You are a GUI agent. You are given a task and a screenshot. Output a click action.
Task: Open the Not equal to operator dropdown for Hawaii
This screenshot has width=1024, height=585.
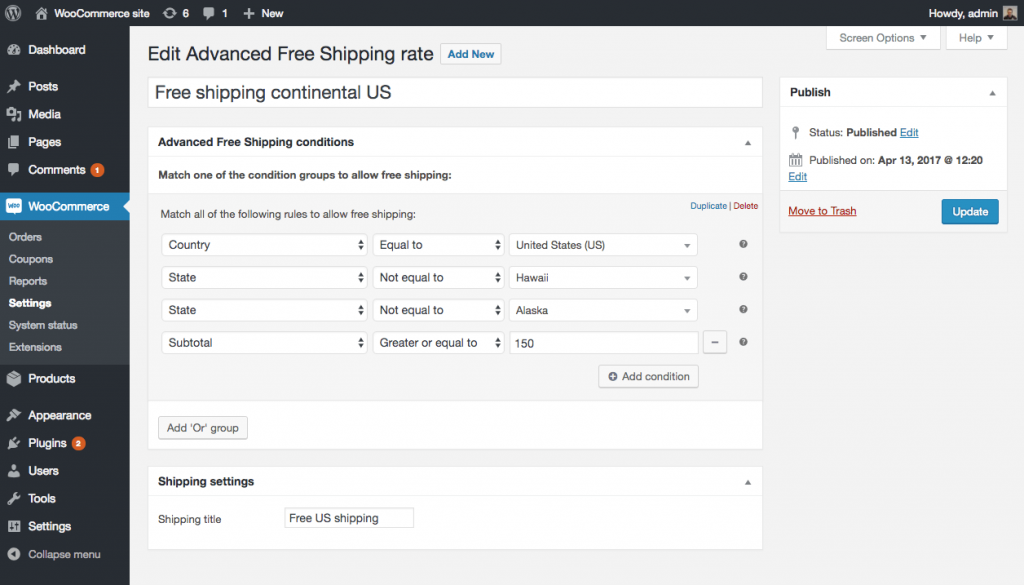pyautogui.click(x=438, y=277)
